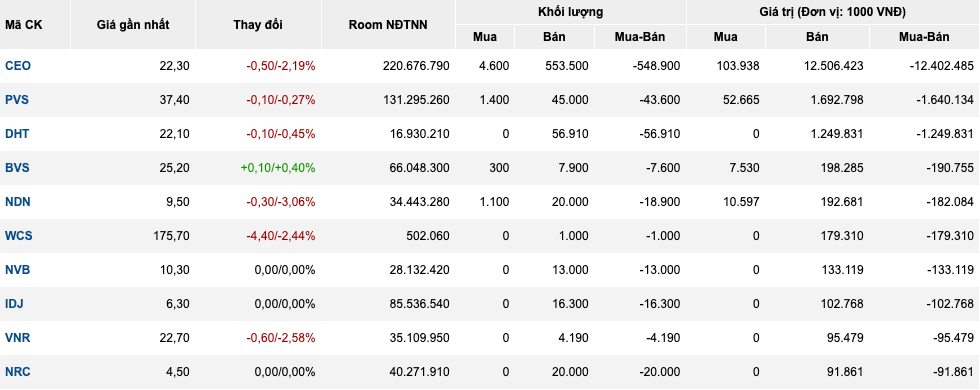Screen dimensions: 980x390
Task: Open the BVS stock ticker link
Action: 17,168
